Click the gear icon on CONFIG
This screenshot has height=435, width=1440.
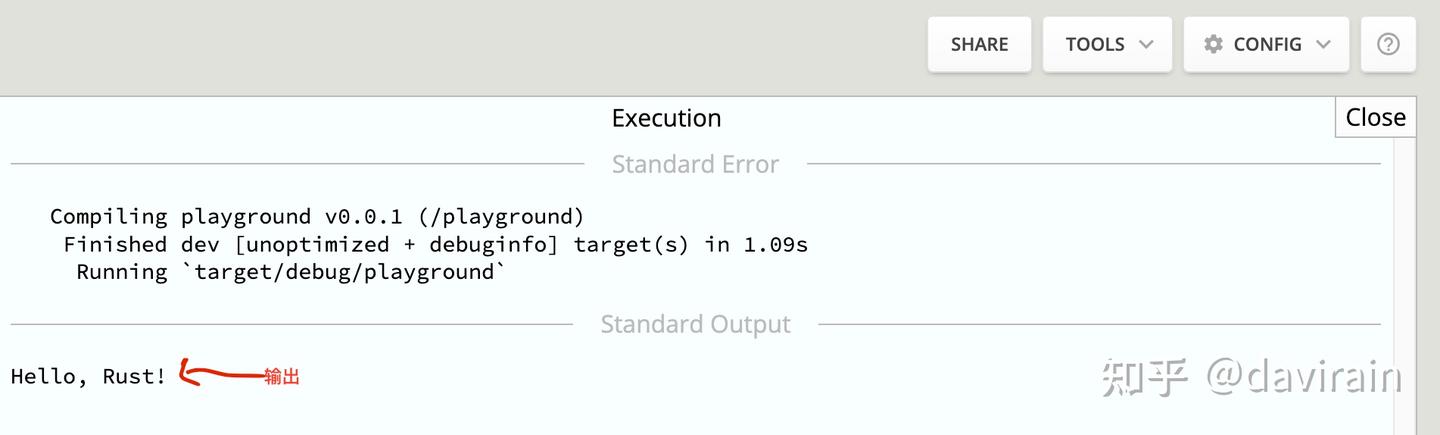[1213, 44]
